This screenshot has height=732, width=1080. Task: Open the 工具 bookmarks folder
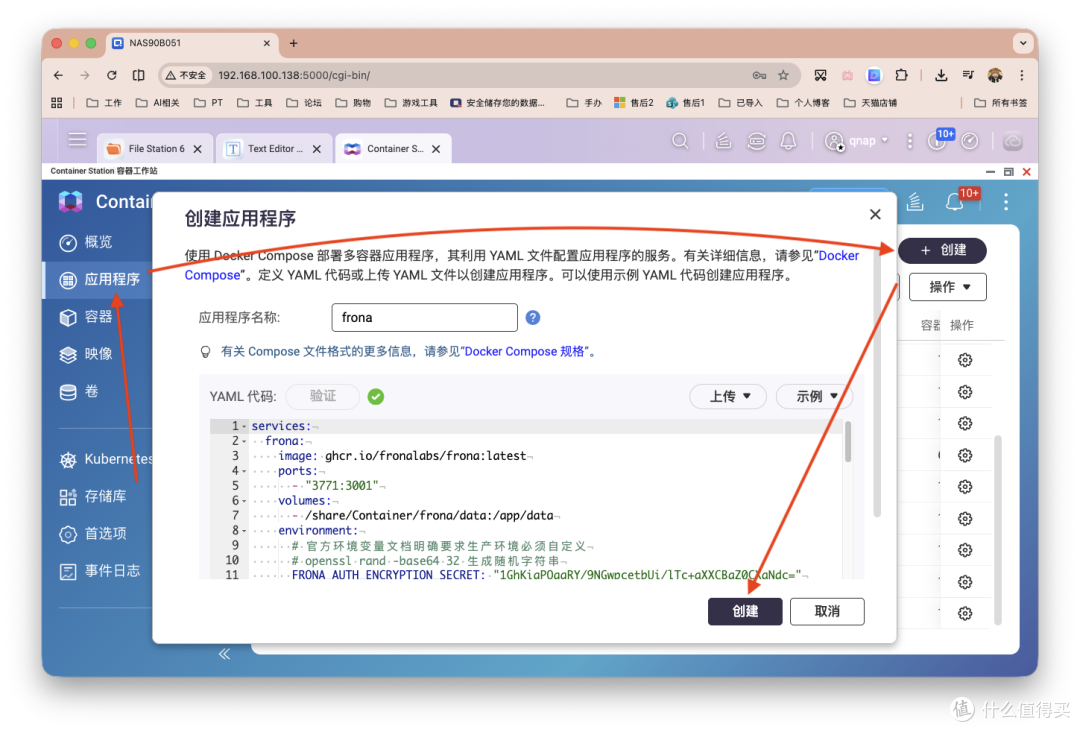coord(254,103)
